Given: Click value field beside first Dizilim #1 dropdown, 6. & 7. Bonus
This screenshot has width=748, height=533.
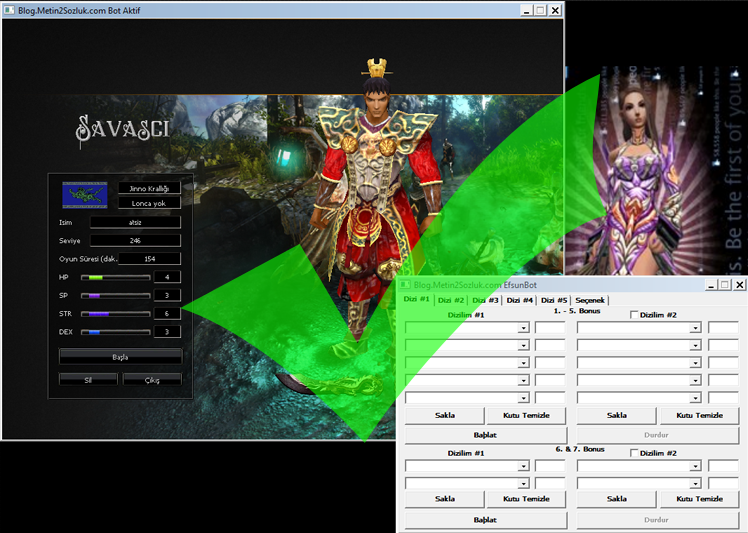Looking at the screenshot, I should 550,466.
